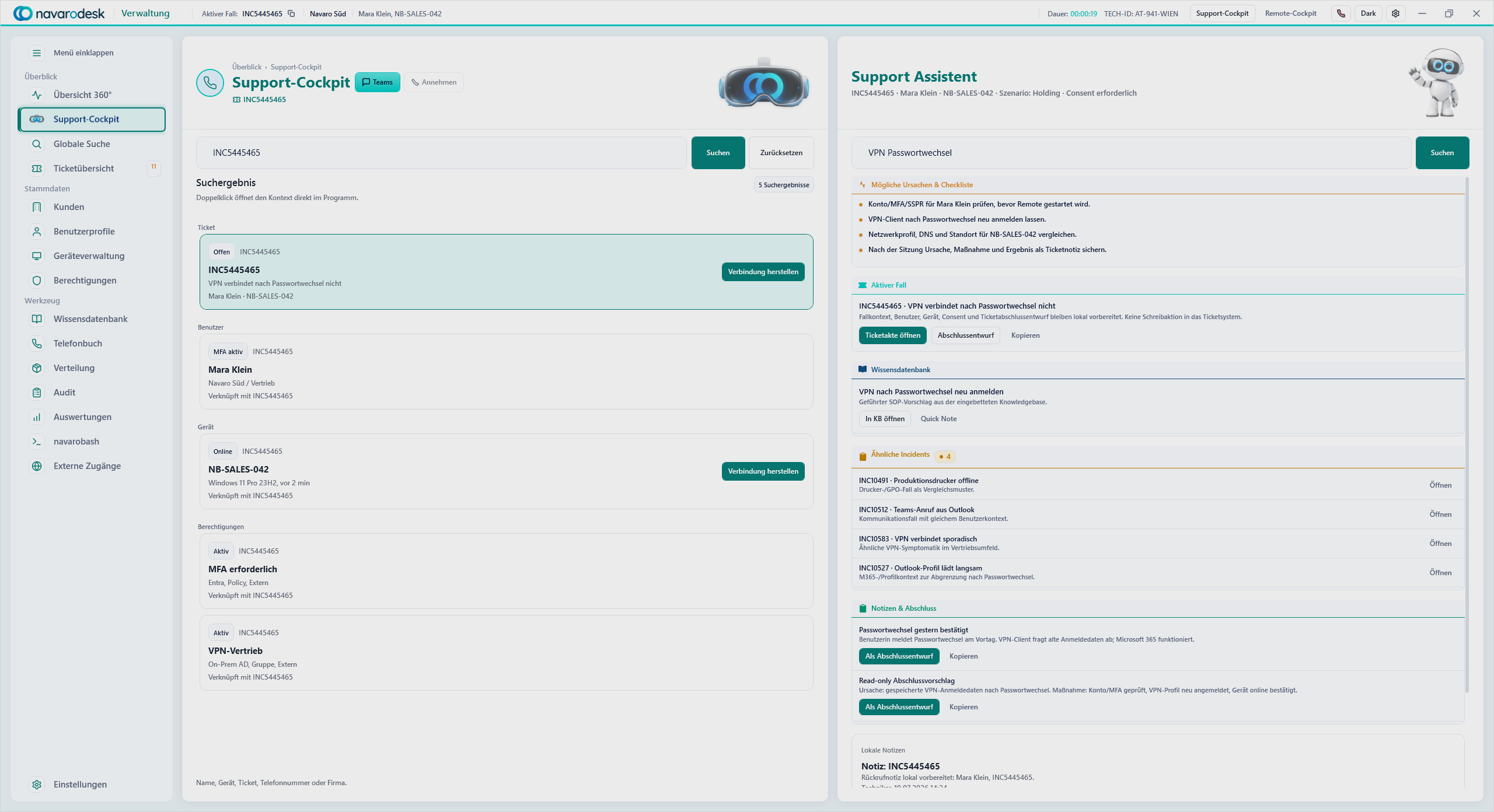Image resolution: width=1494 pixels, height=812 pixels.
Task: Click Kopieren under Read-only Abschlussvorschlag
Action: [964, 707]
